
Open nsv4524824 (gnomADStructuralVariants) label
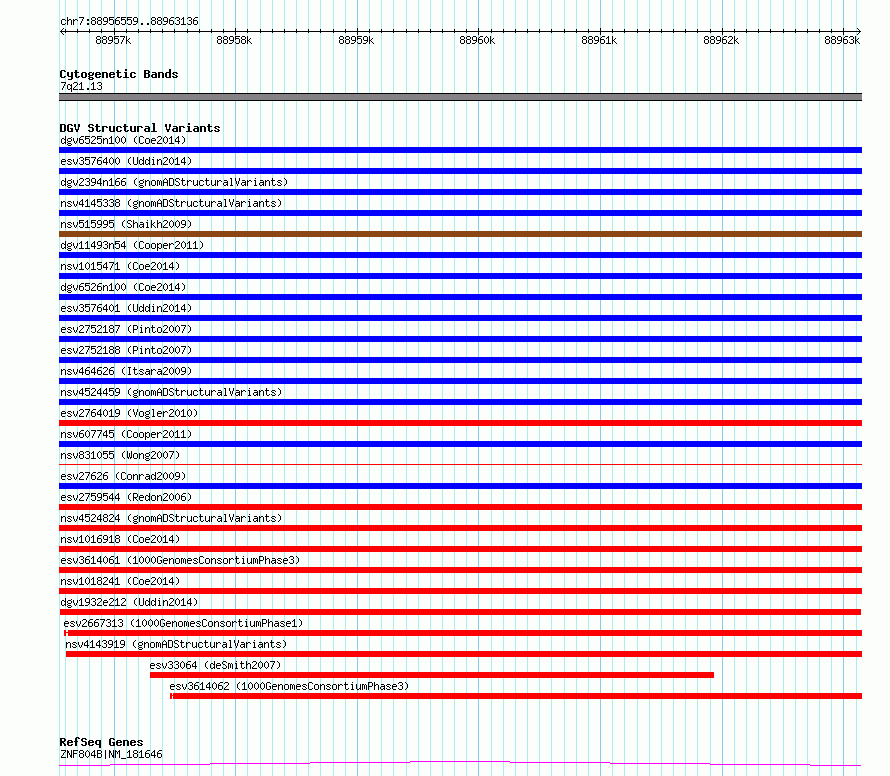coord(171,518)
